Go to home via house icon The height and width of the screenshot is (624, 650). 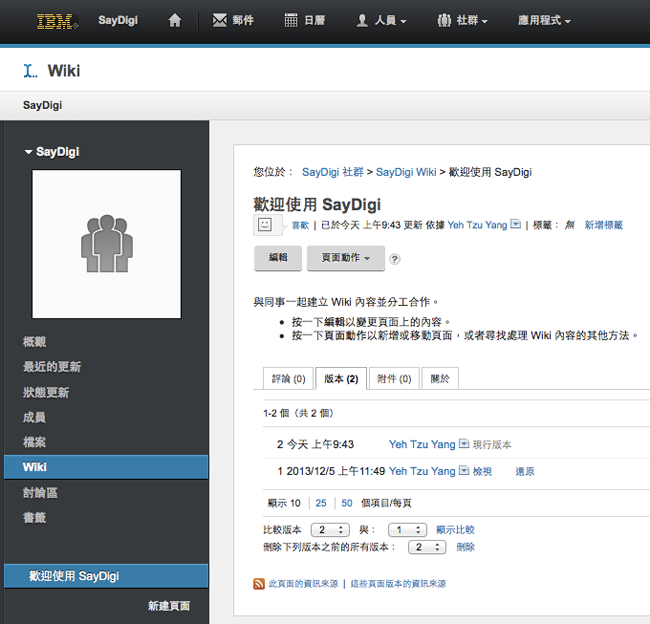pos(175,21)
